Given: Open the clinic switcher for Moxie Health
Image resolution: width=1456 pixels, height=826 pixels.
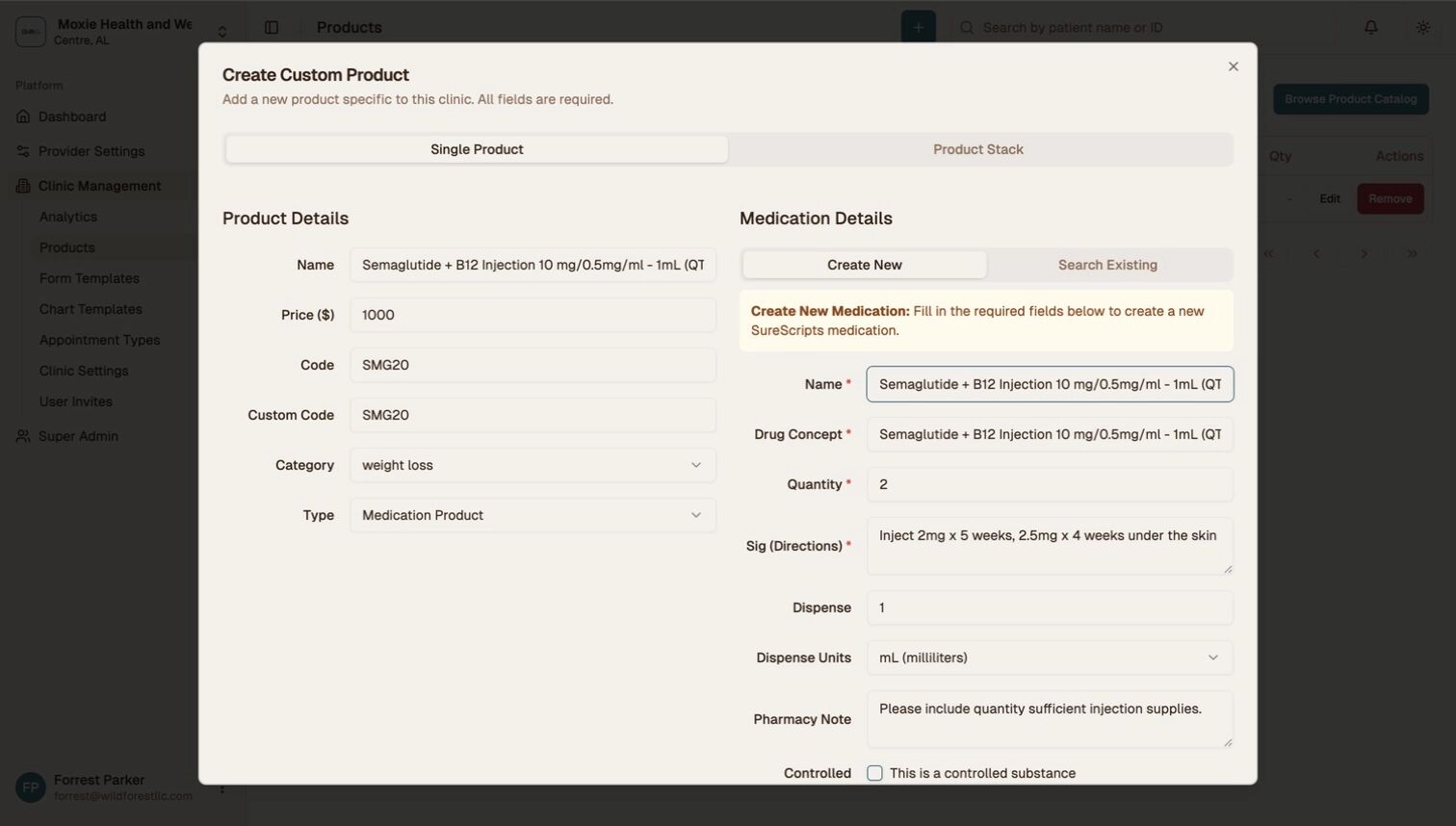Looking at the screenshot, I should pos(221,30).
